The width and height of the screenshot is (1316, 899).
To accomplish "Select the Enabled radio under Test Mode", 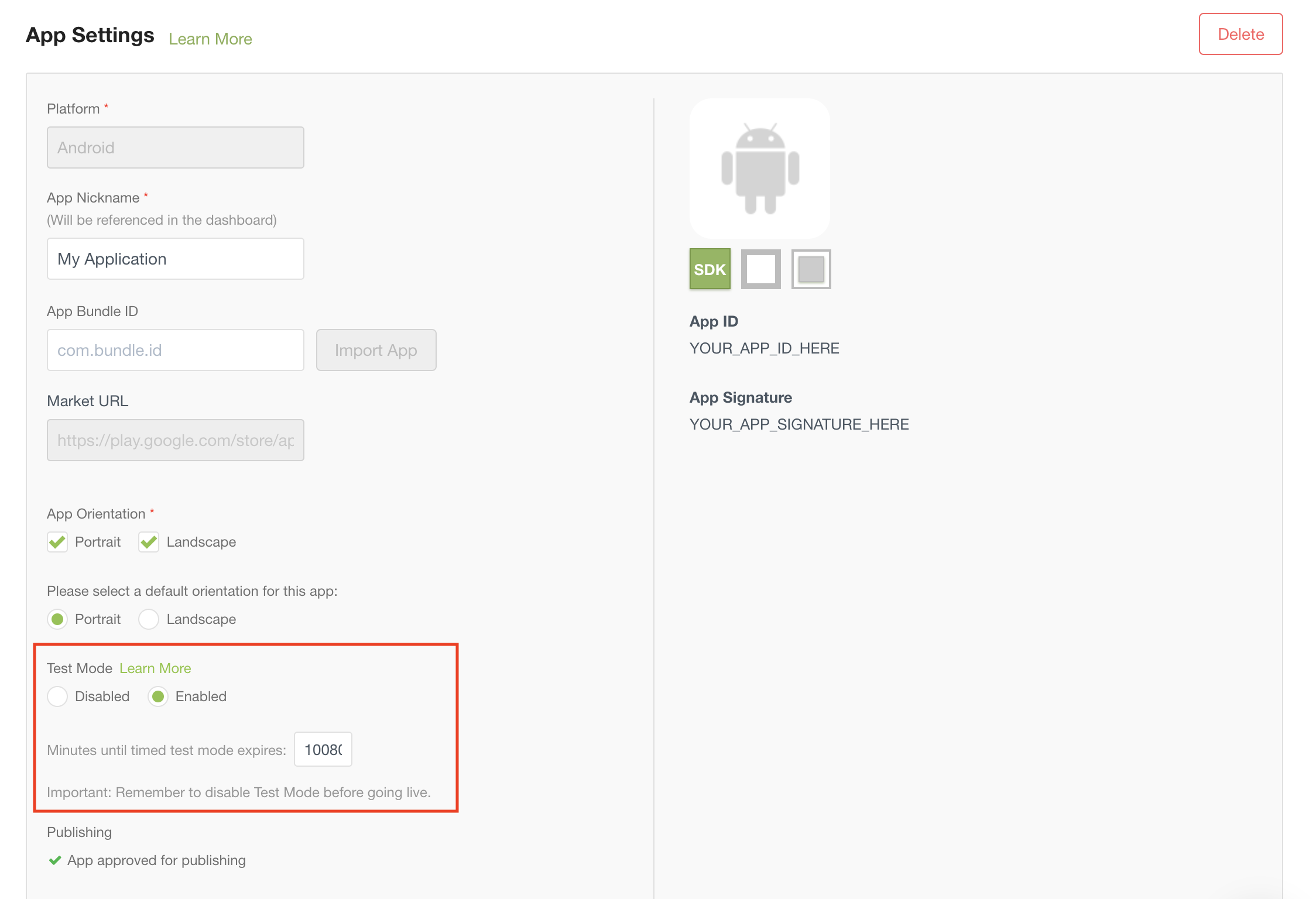I will (x=158, y=696).
